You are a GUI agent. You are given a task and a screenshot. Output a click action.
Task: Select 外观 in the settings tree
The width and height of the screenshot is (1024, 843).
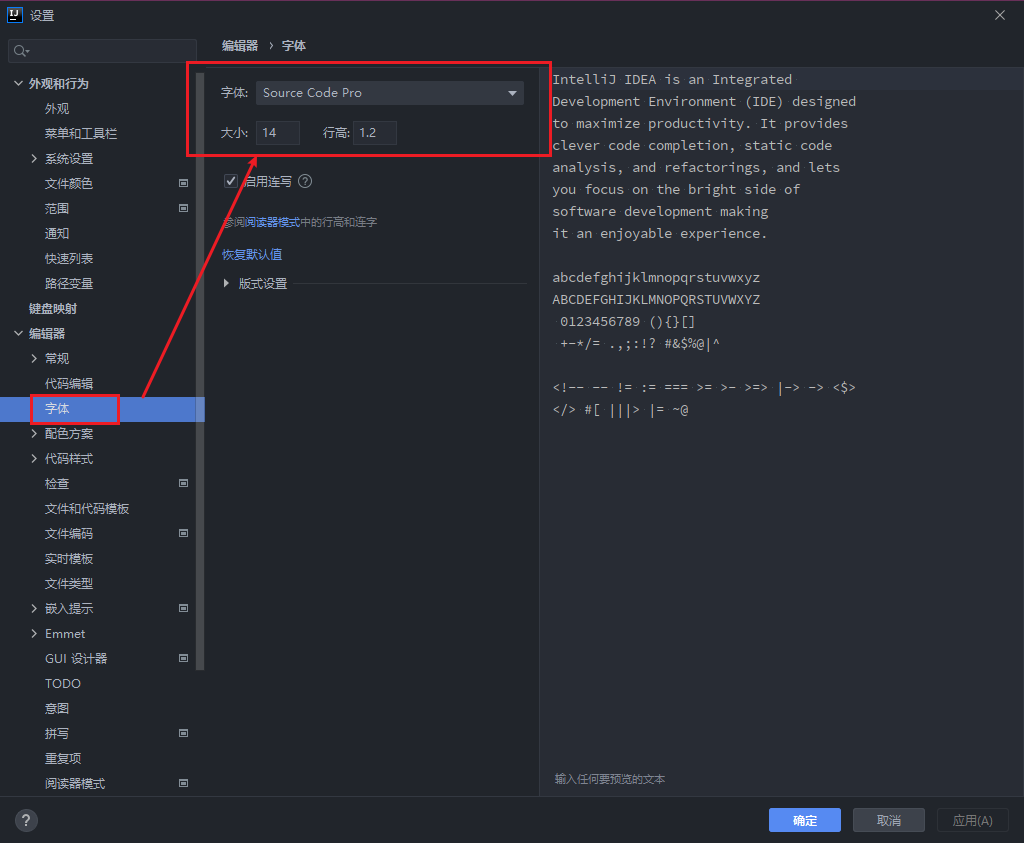[57, 108]
